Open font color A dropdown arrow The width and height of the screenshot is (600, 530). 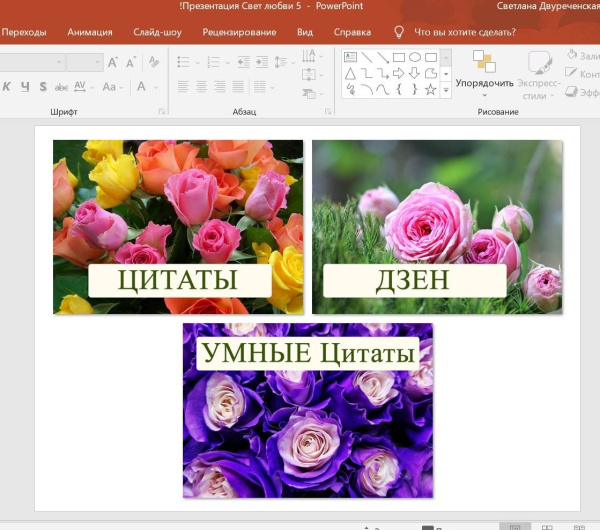(x=156, y=88)
